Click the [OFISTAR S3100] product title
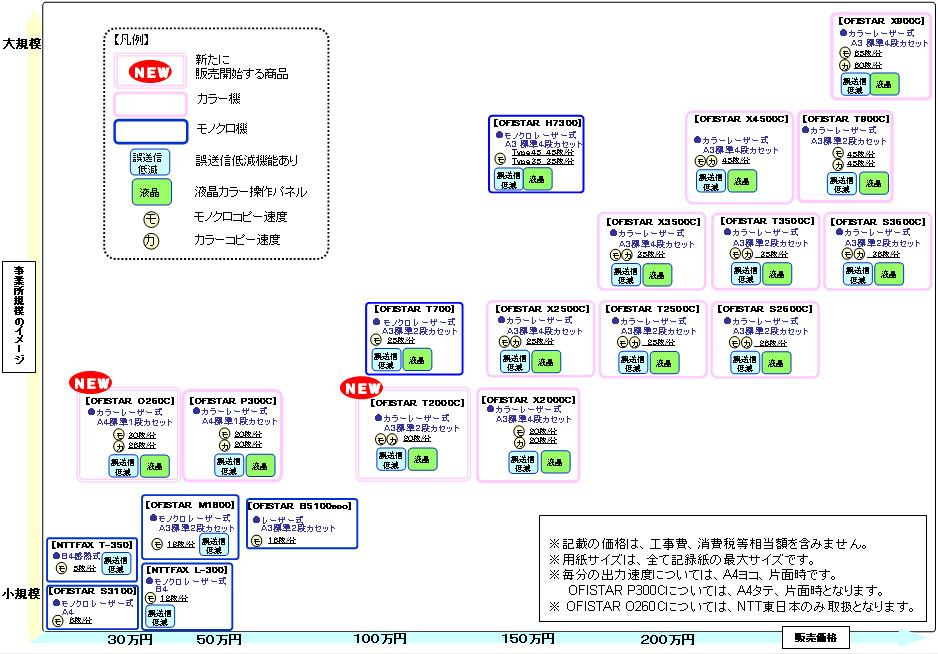Viewport: 938px width, 654px height. point(93,591)
